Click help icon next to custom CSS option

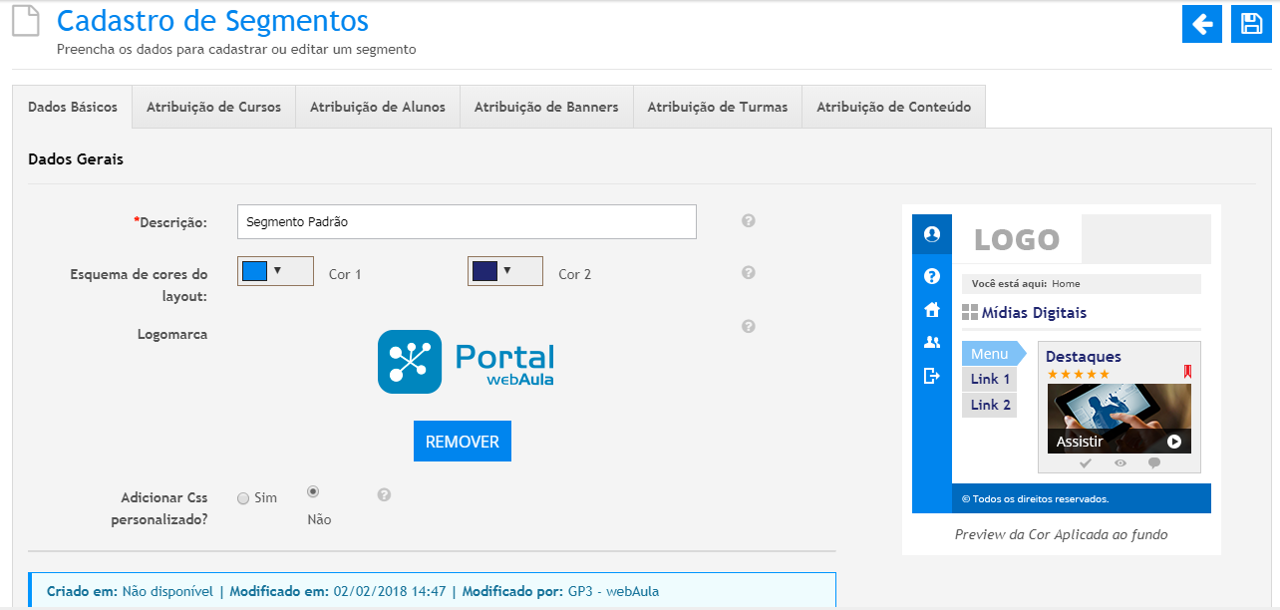tap(384, 494)
